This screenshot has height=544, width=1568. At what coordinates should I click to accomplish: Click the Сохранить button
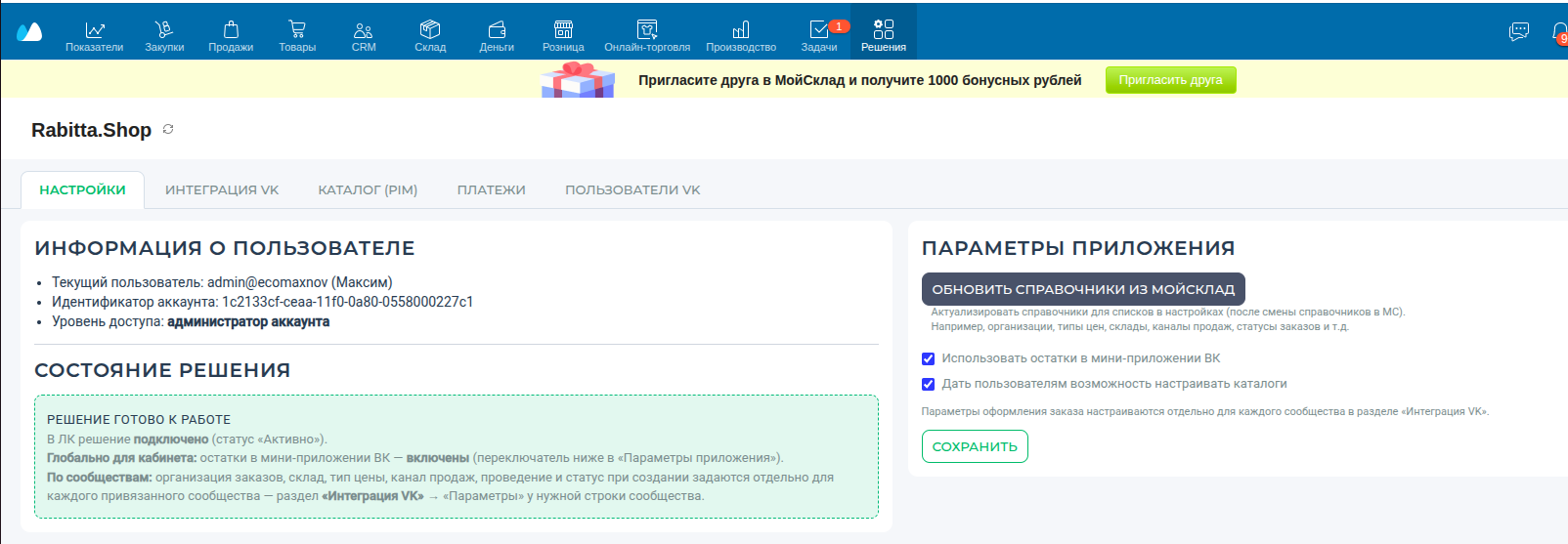click(975, 446)
